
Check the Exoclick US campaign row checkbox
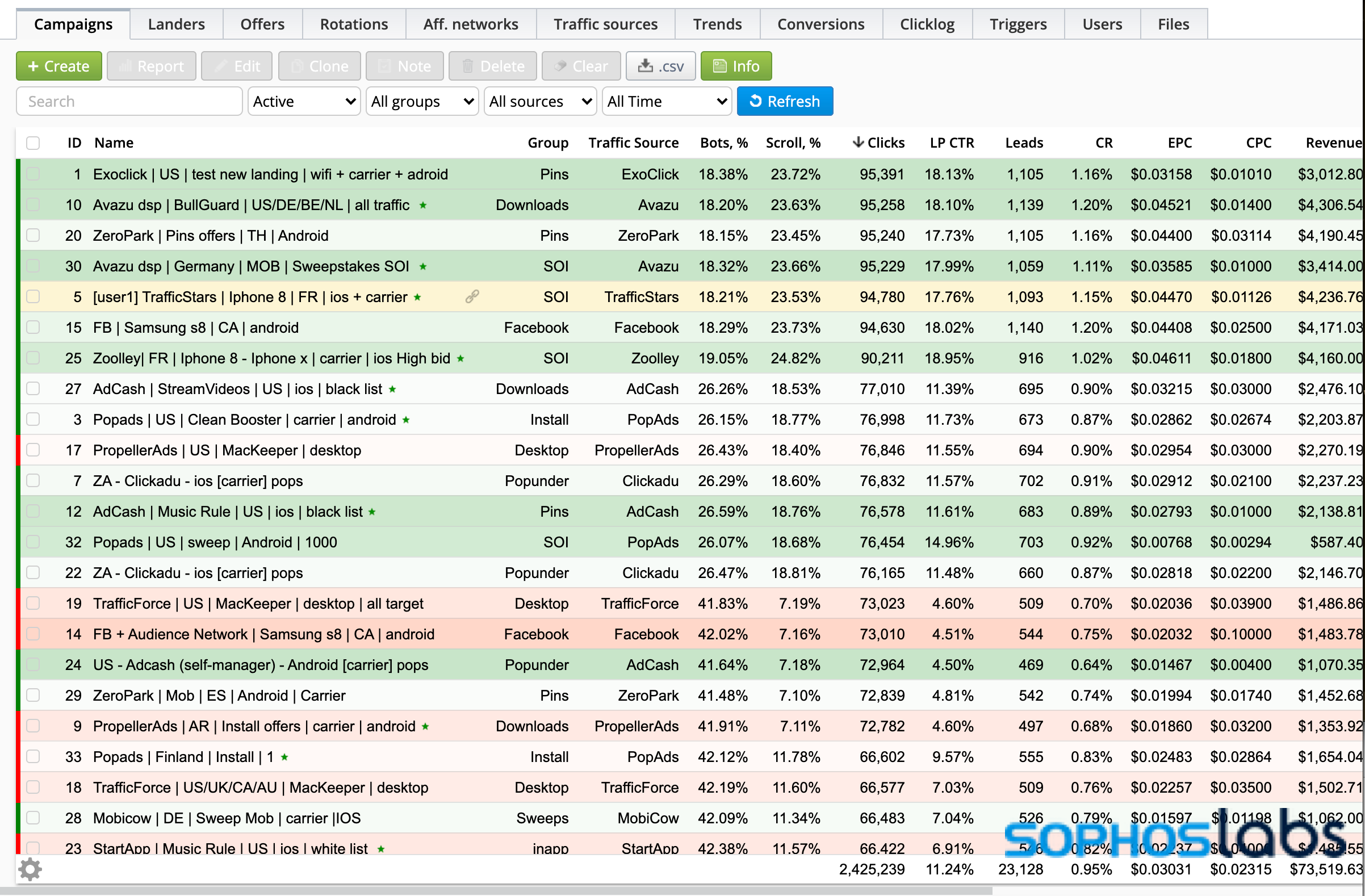coord(33,174)
